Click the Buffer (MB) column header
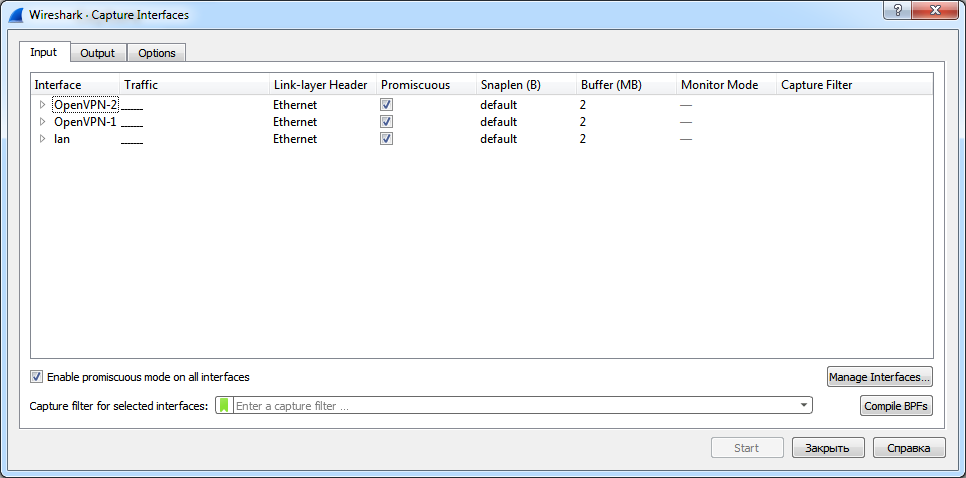This screenshot has width=966, height=478. [627, 85]
